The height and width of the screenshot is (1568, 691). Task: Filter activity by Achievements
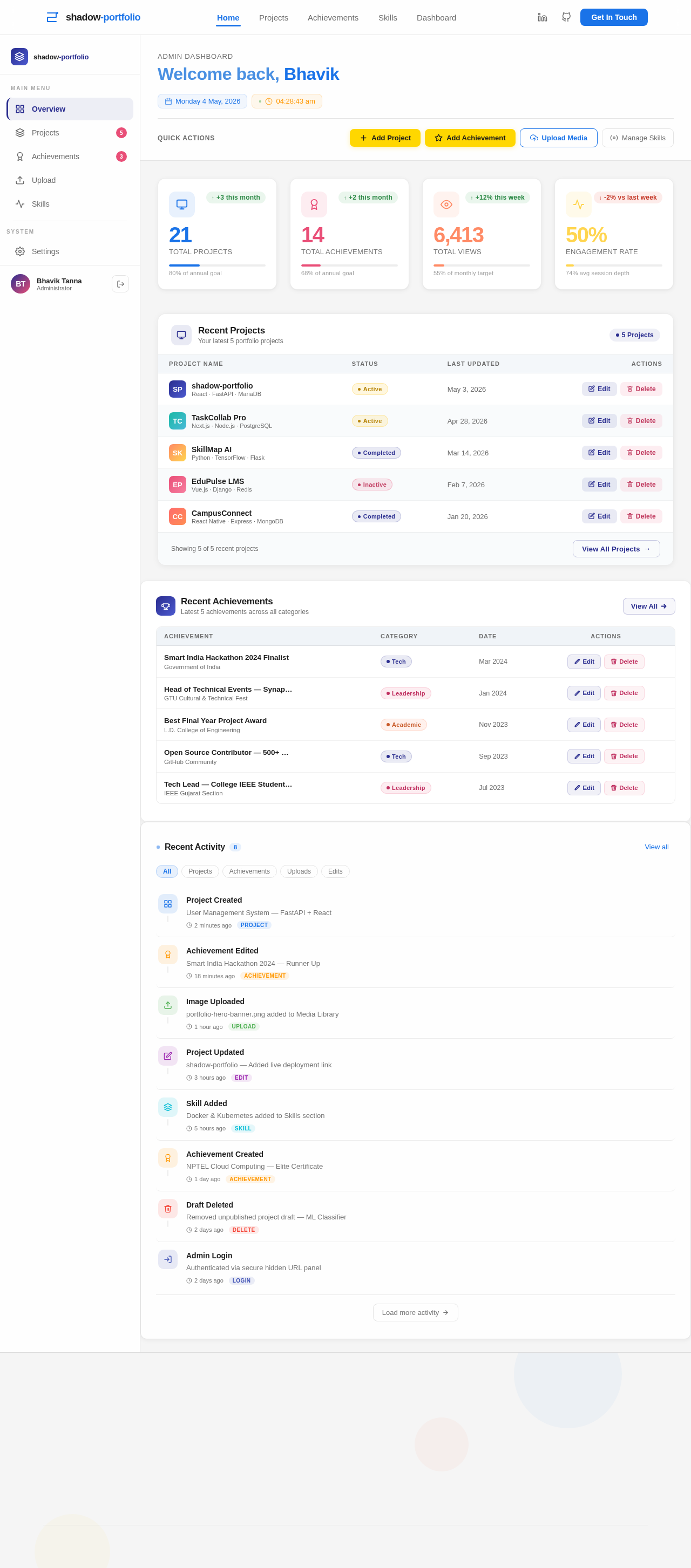tap(249, 871)
